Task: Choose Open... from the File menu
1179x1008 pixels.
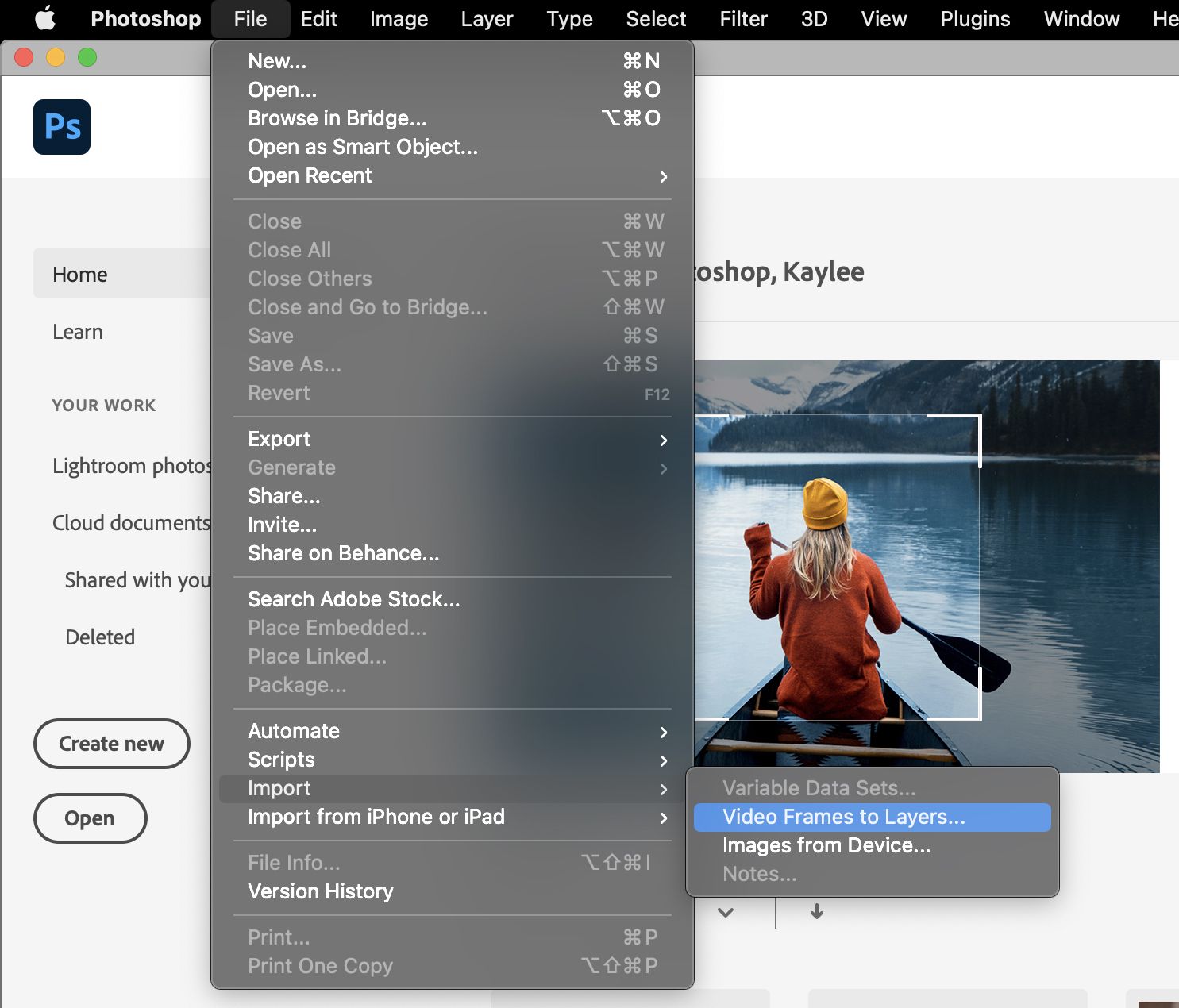Action: 453,90
